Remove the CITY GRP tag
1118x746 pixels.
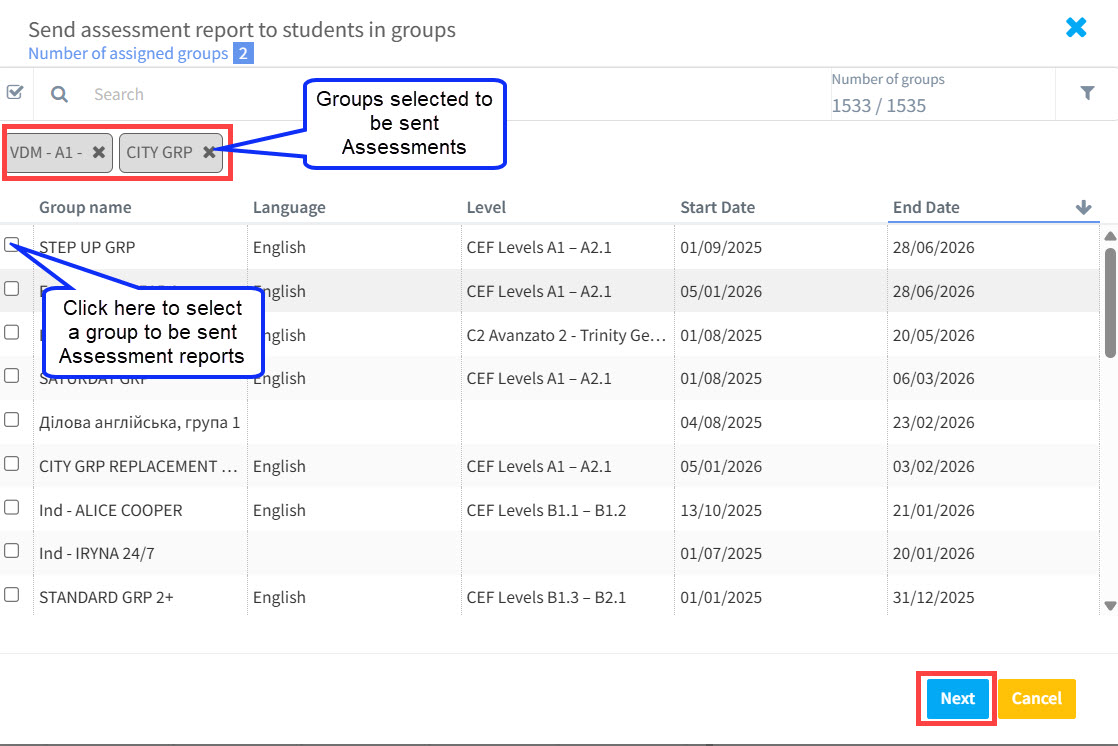pyautogui.click(x=208, y=153)
